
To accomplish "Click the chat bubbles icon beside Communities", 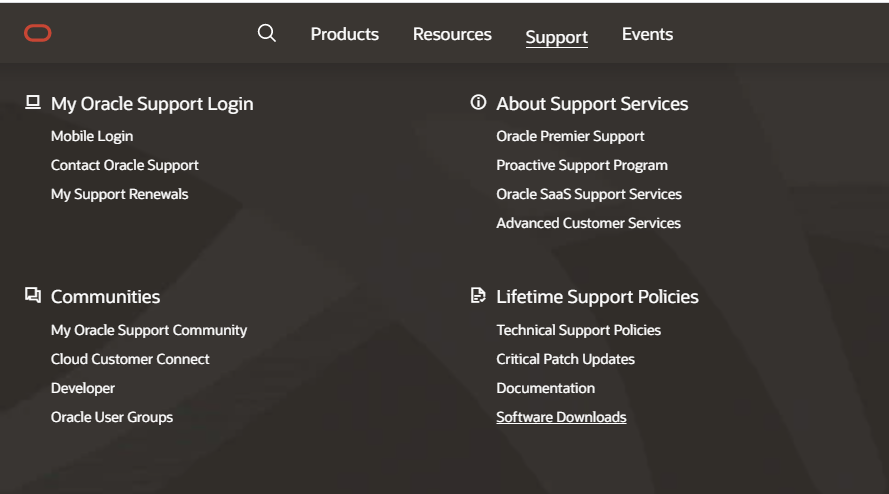I will pyautogui.click(x=33, y=295).
